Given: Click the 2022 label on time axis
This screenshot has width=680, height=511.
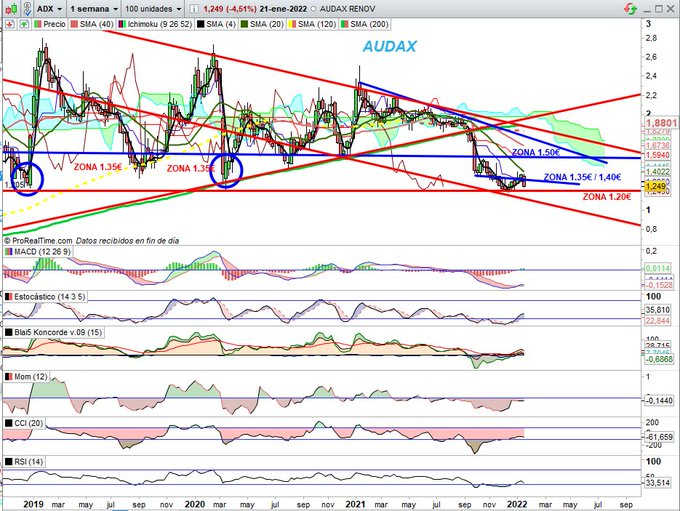Looking at the screenshot, I should pyautogui.click(x=517, y=504).
